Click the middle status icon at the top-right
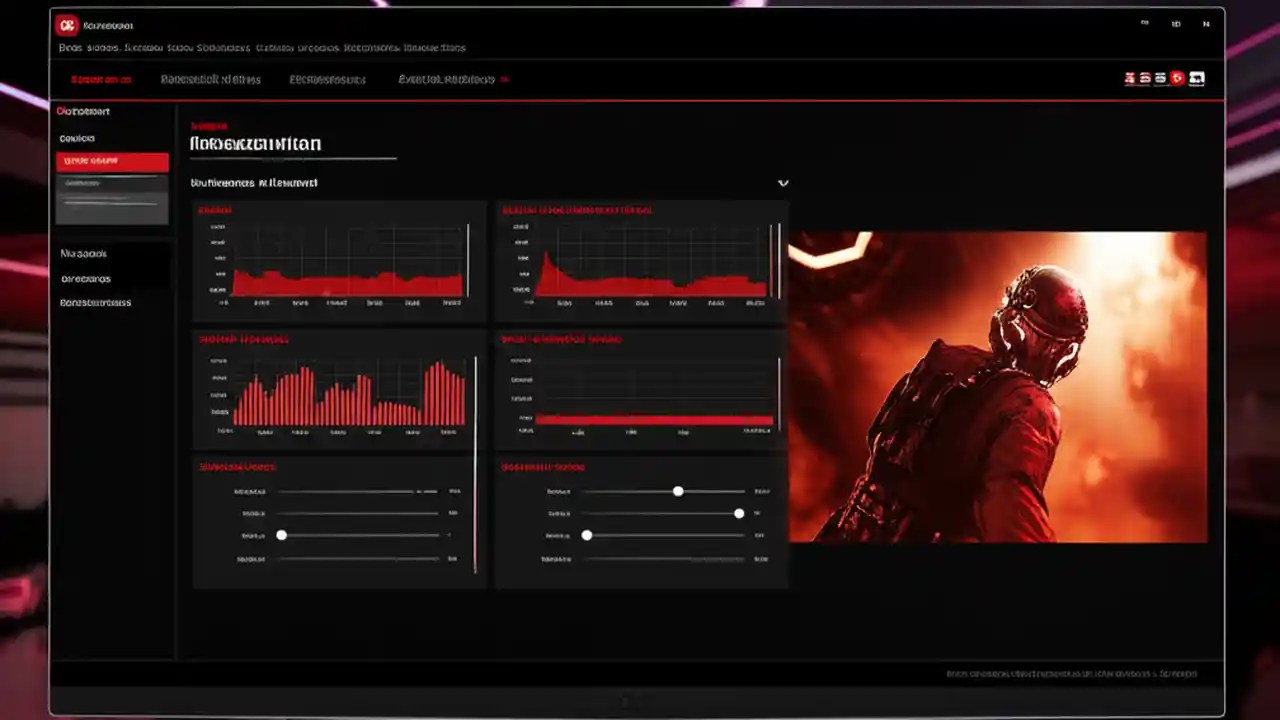Viewport: 1280px width, 720px height. click(1177, 24)
